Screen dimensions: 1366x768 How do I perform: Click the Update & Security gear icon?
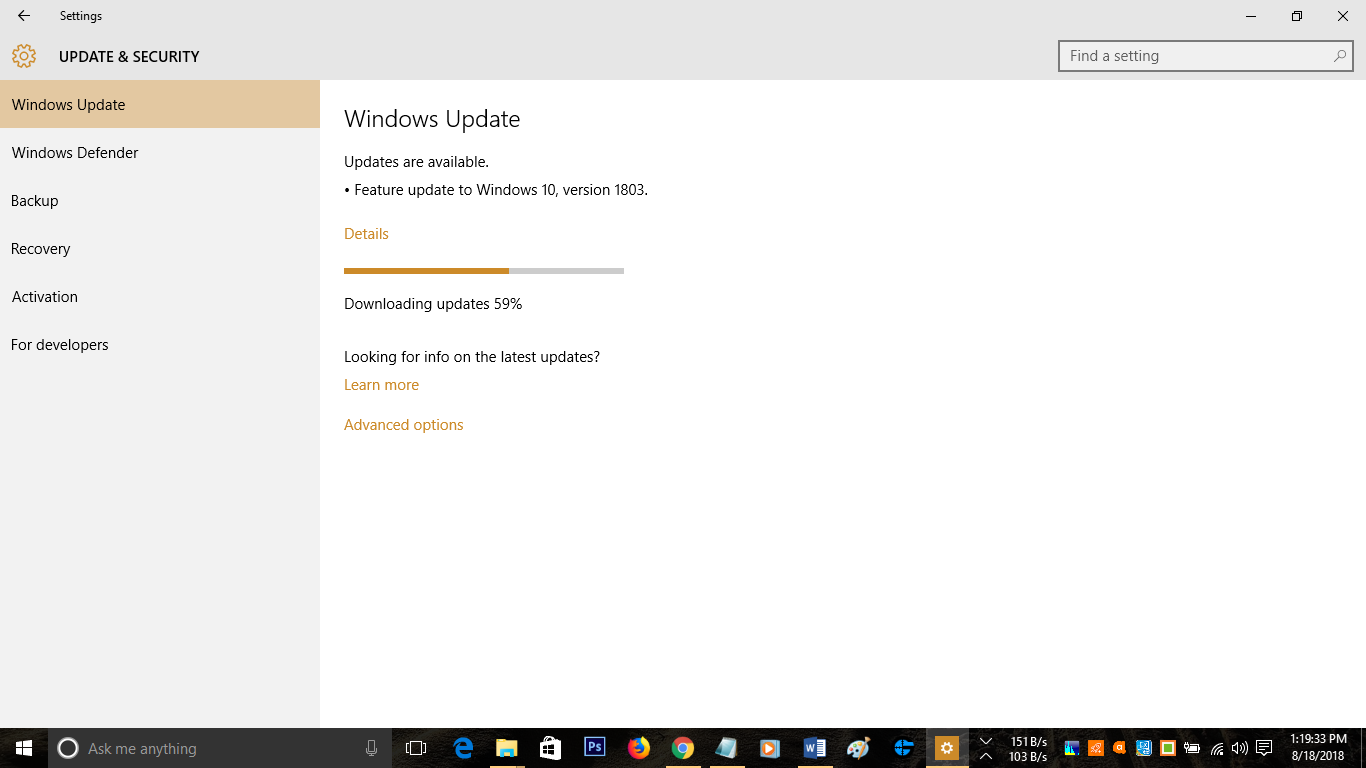point(24,56)
